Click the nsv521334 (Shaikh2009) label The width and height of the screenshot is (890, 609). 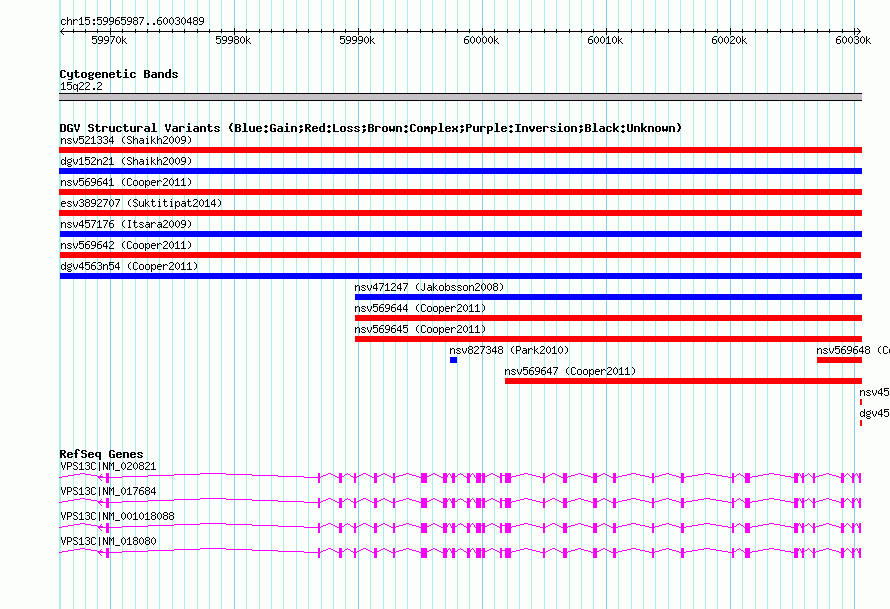tap(126, 140)
